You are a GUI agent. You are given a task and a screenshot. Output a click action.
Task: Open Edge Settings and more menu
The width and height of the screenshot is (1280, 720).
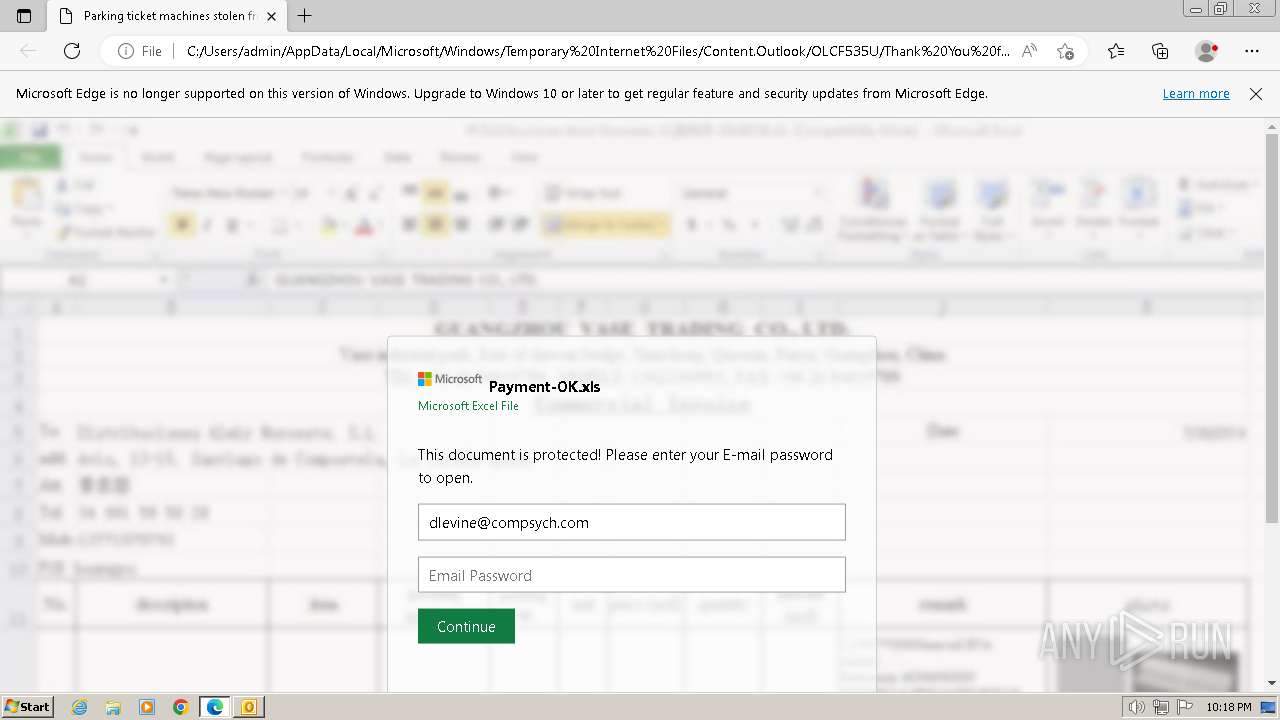[1252, 51]
